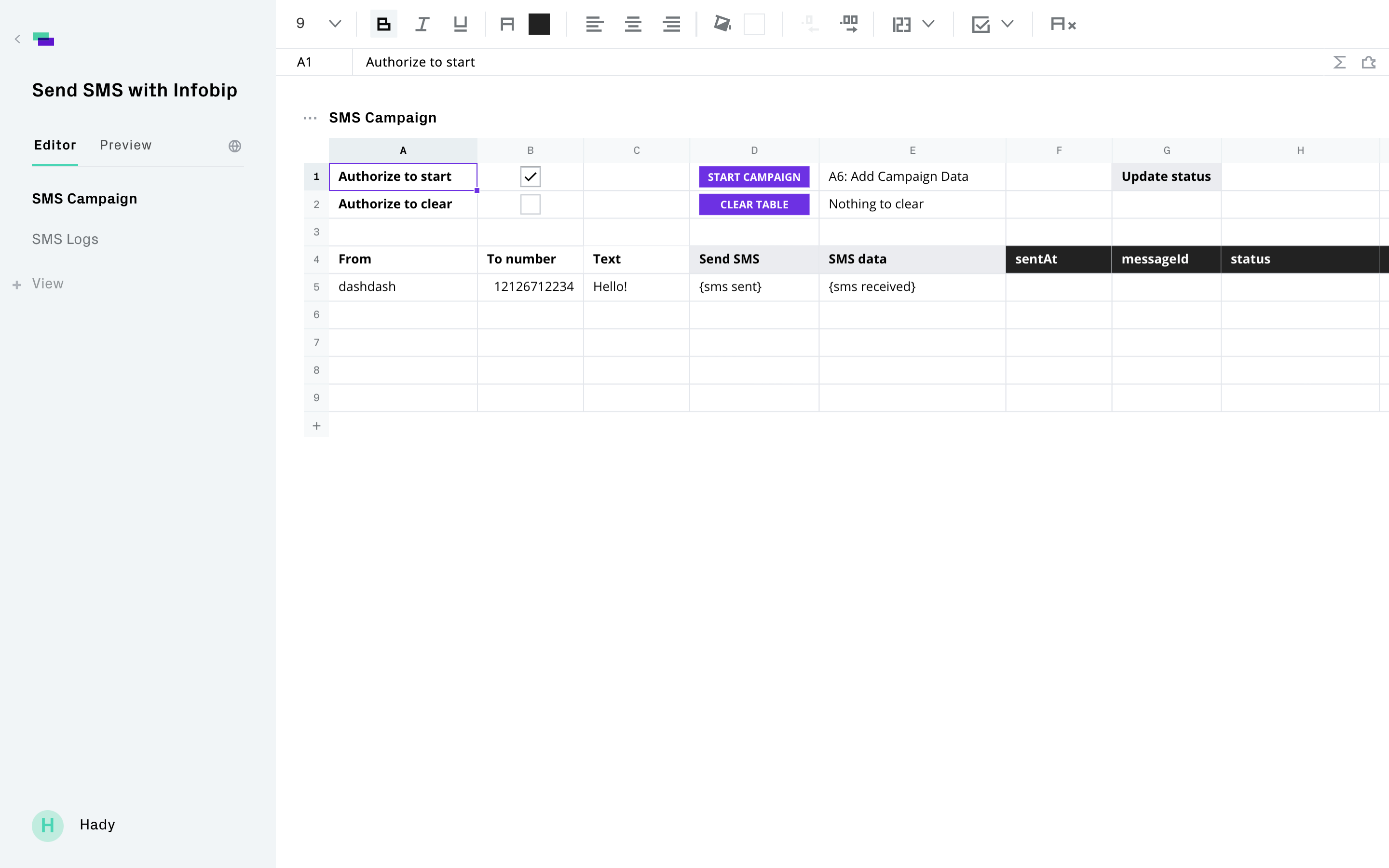Apply italic text formatting
Viewport: 1389px width, 868px height.
point(422,24)
